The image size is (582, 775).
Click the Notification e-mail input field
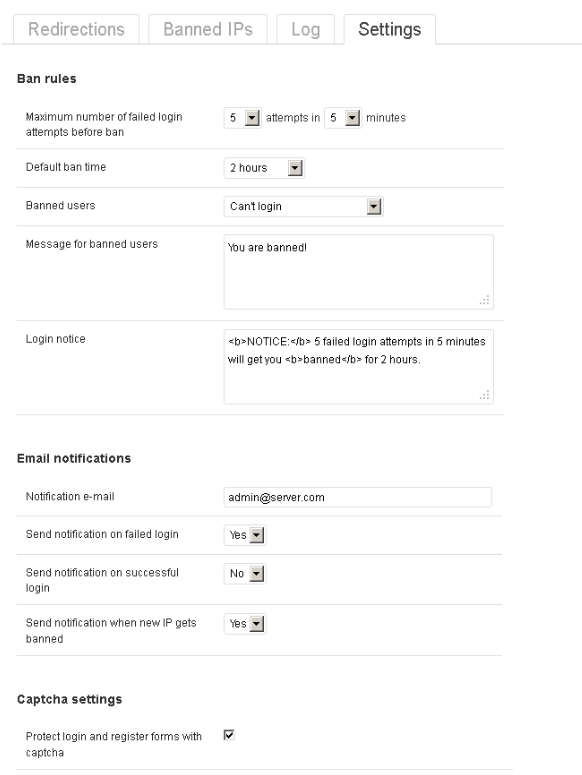(358, 497)
